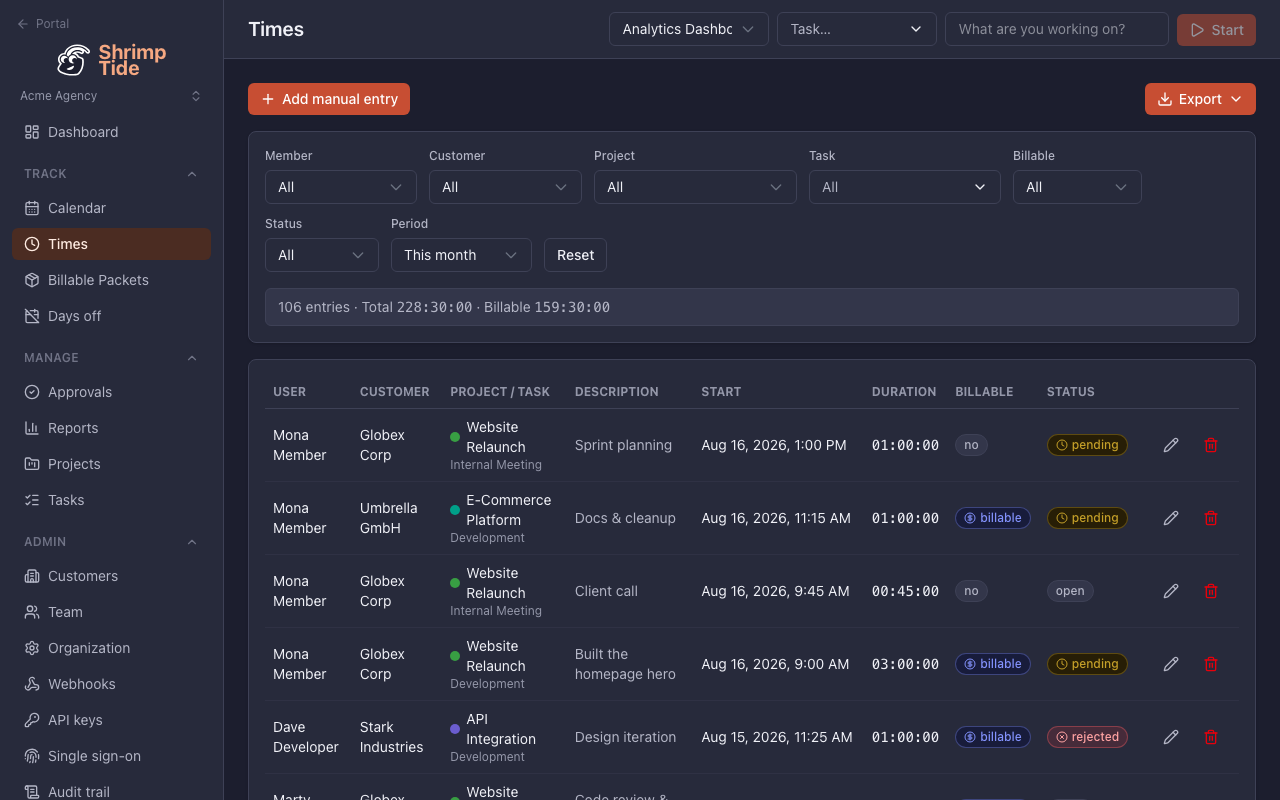Go to Billable Packets
The width and height of the screenshot is (1280, 800).
pyautogui.click(x=111, y=280)
